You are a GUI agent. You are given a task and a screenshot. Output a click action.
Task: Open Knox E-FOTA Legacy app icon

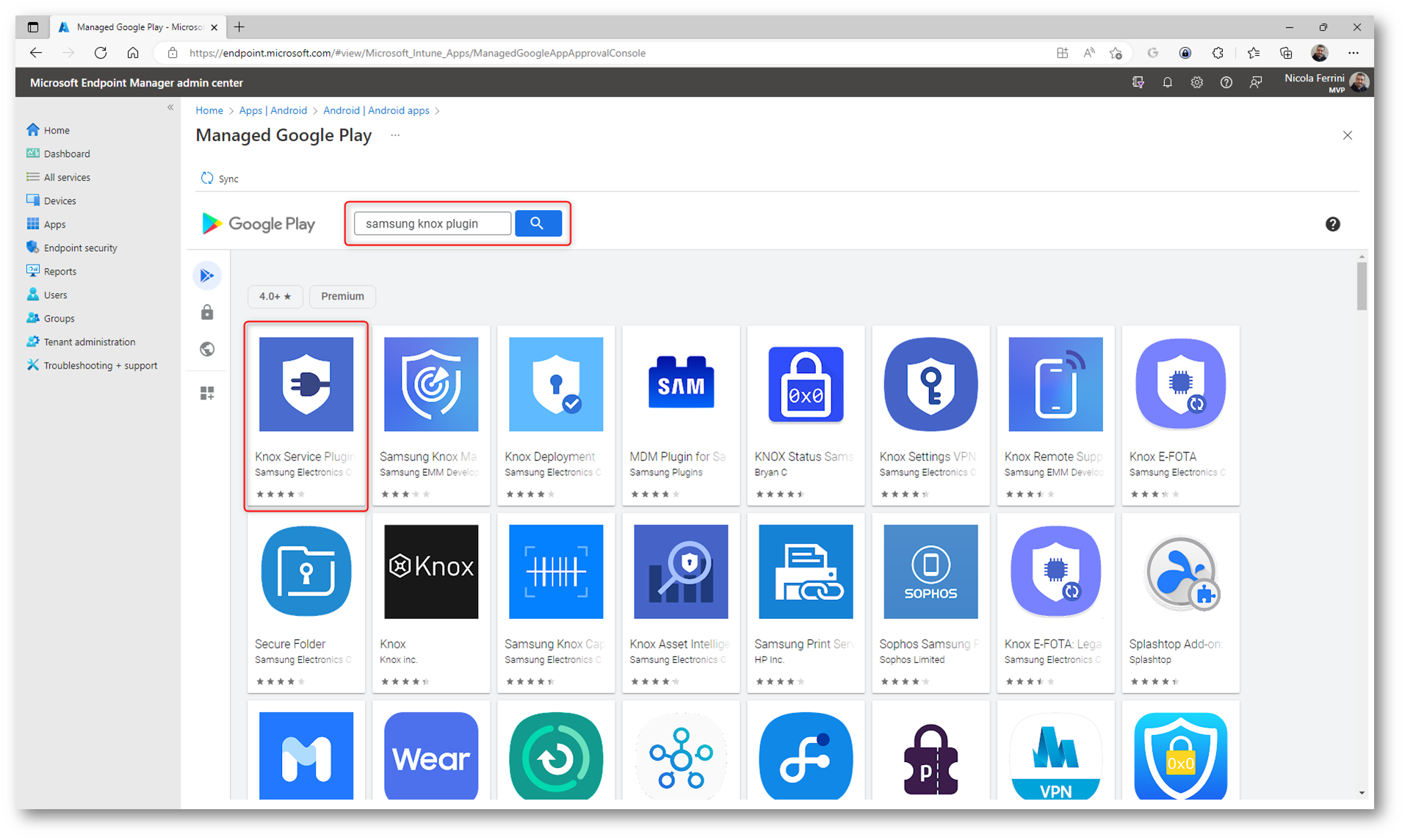[x=1055, y=571]
